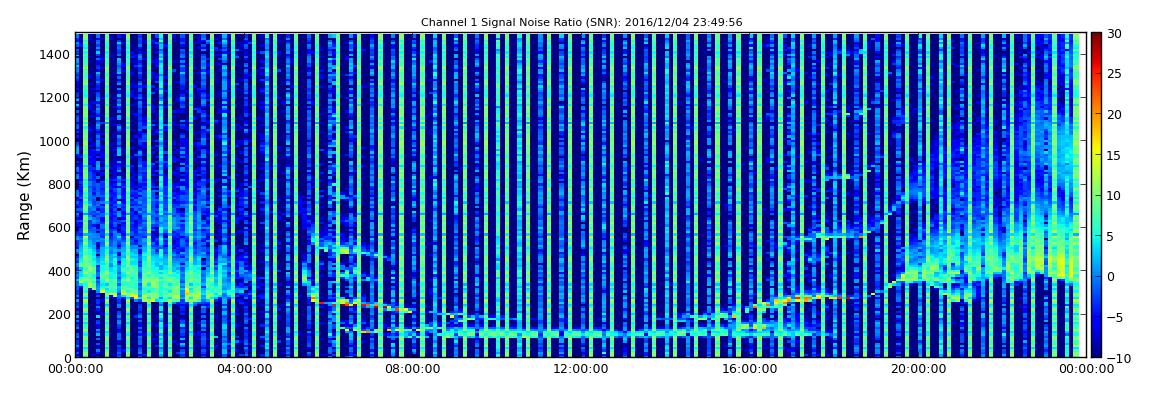
Task: Click the 600 range tick label
Action: 59,228
